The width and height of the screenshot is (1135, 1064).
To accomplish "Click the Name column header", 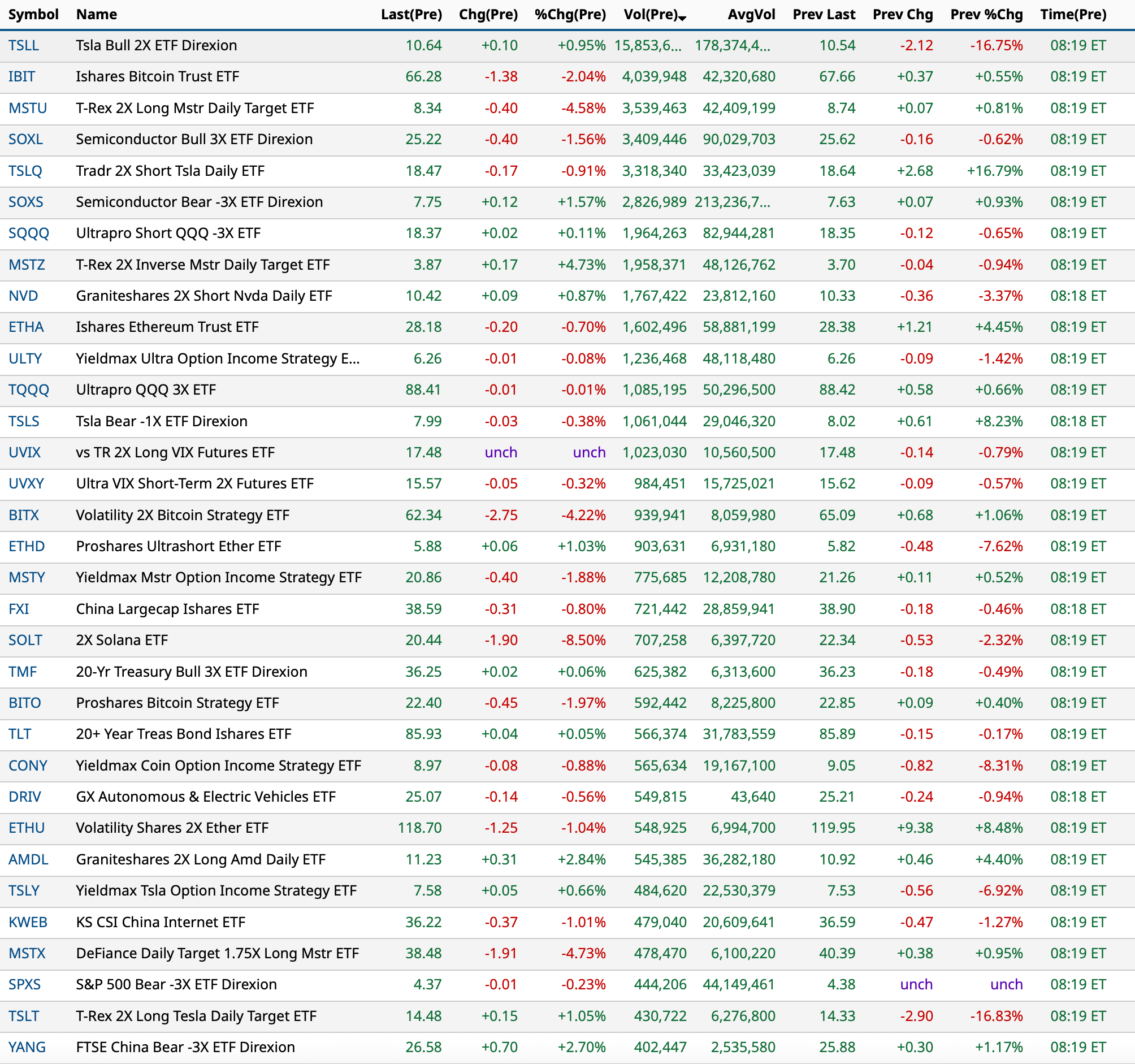I will pyautogui.click(x=97, y=15).
